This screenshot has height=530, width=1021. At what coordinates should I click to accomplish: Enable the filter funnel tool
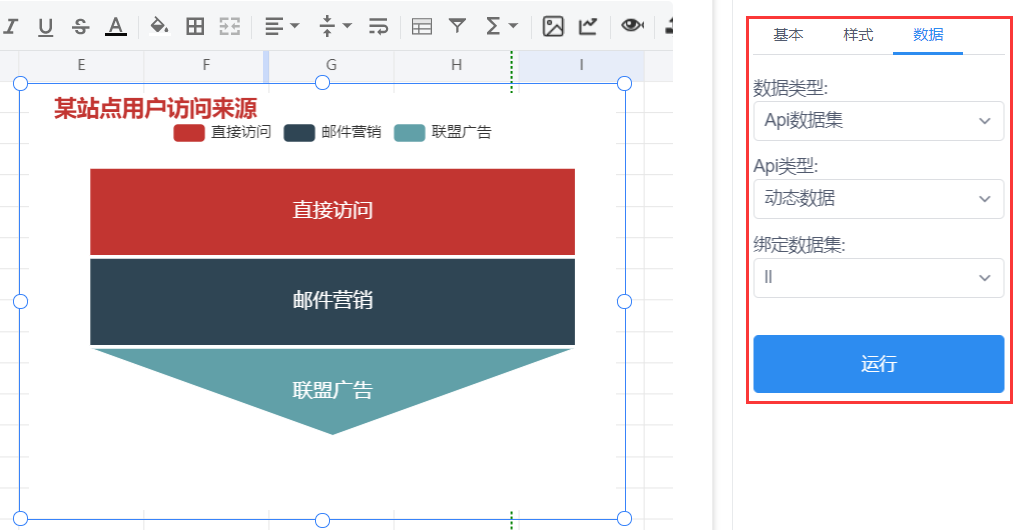point(458,26)
